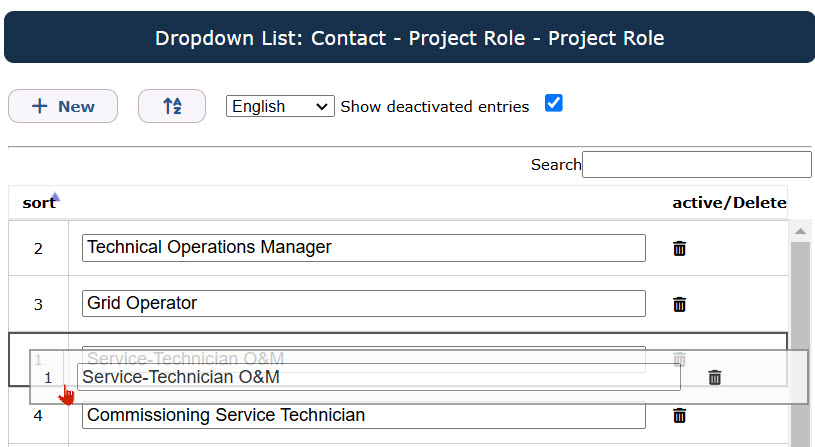815x447 pixels.
Task: Click the alphabetical sort A-Z button
Action: [x=172, y=106]
